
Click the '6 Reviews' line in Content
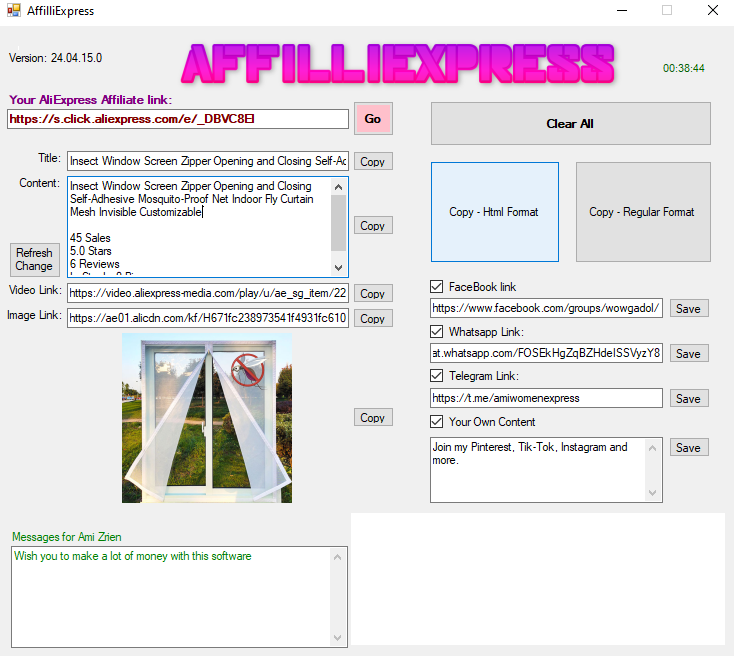click(x=95, y=264)
